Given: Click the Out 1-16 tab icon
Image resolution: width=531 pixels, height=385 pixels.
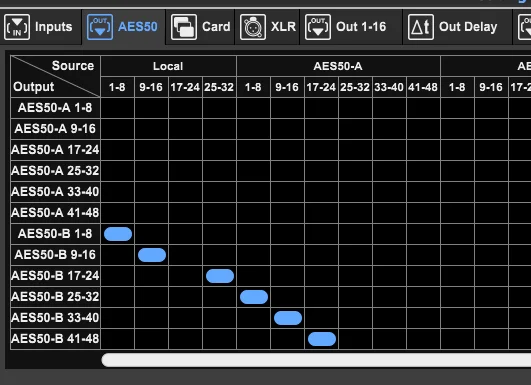Looking at the screenshot, I should [x=318, y=27].
